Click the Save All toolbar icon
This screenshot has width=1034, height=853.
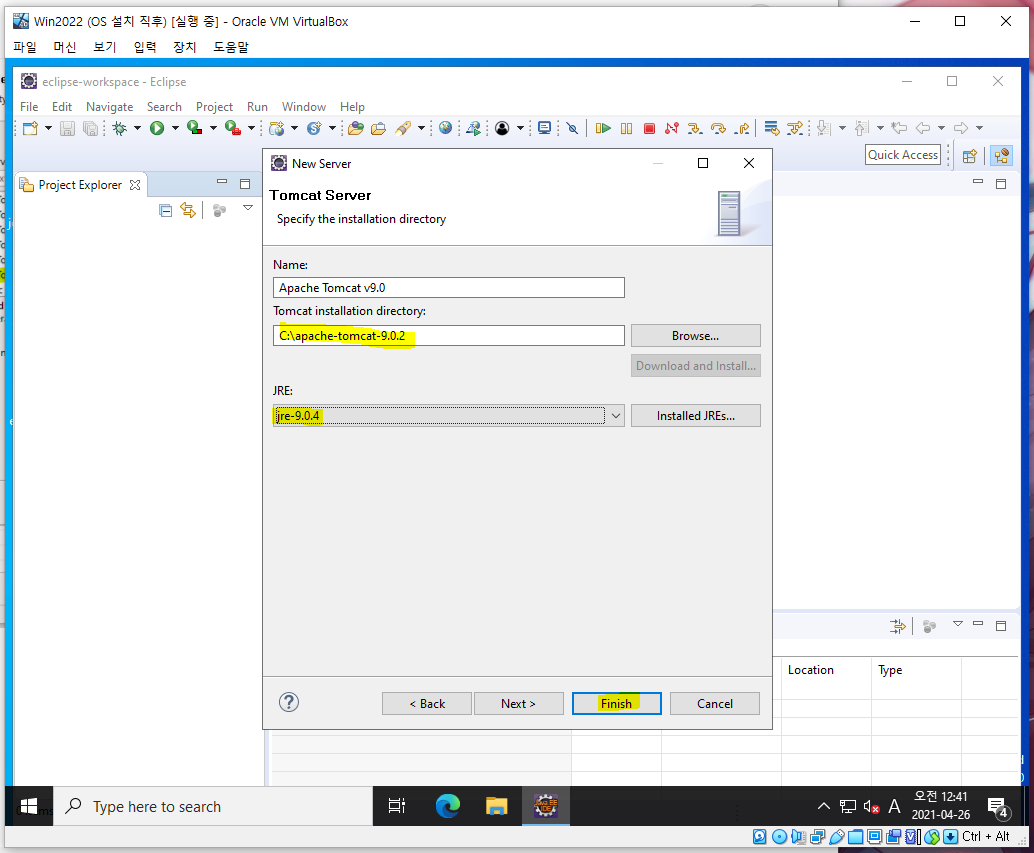coord(90,128)
